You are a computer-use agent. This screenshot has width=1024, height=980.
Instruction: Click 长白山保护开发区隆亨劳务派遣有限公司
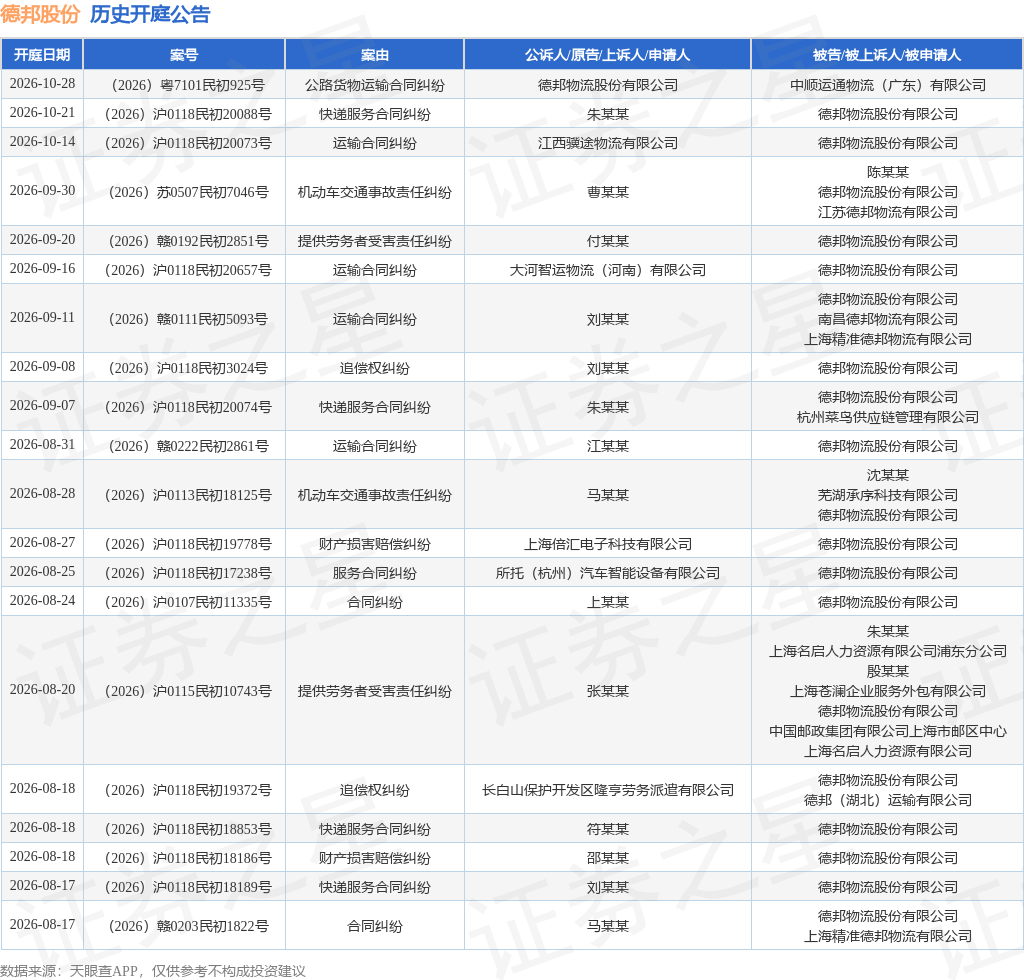click(607, 790)
